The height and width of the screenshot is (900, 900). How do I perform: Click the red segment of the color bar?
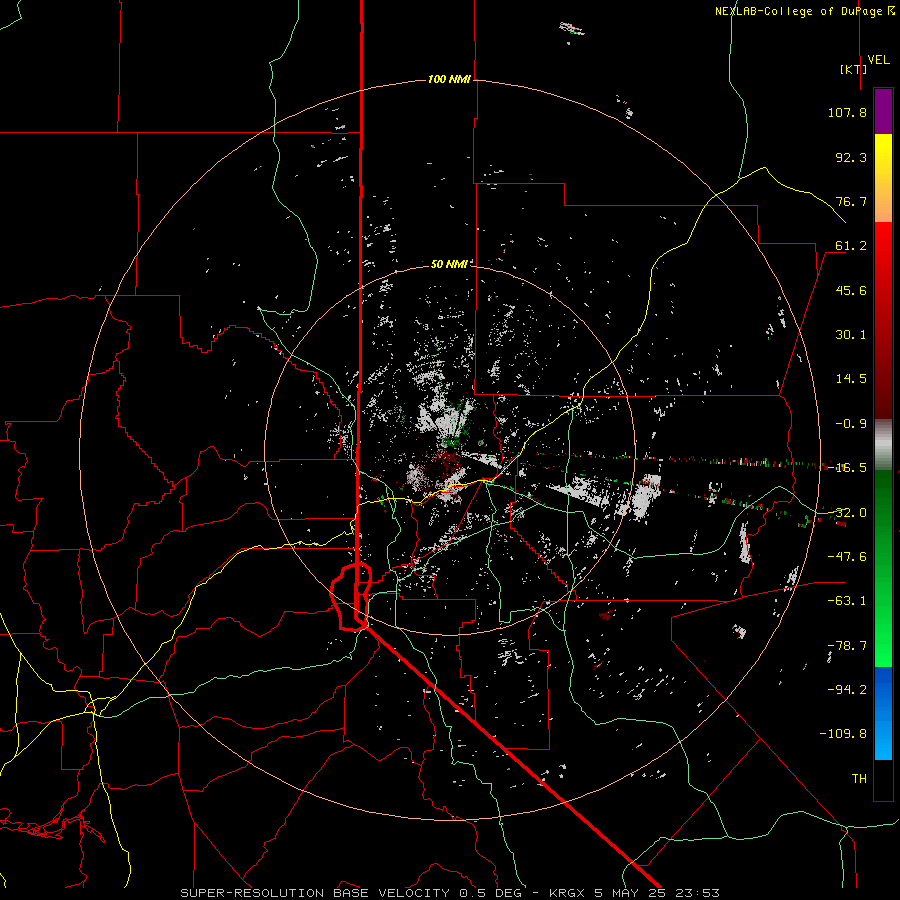coord(883,320)
